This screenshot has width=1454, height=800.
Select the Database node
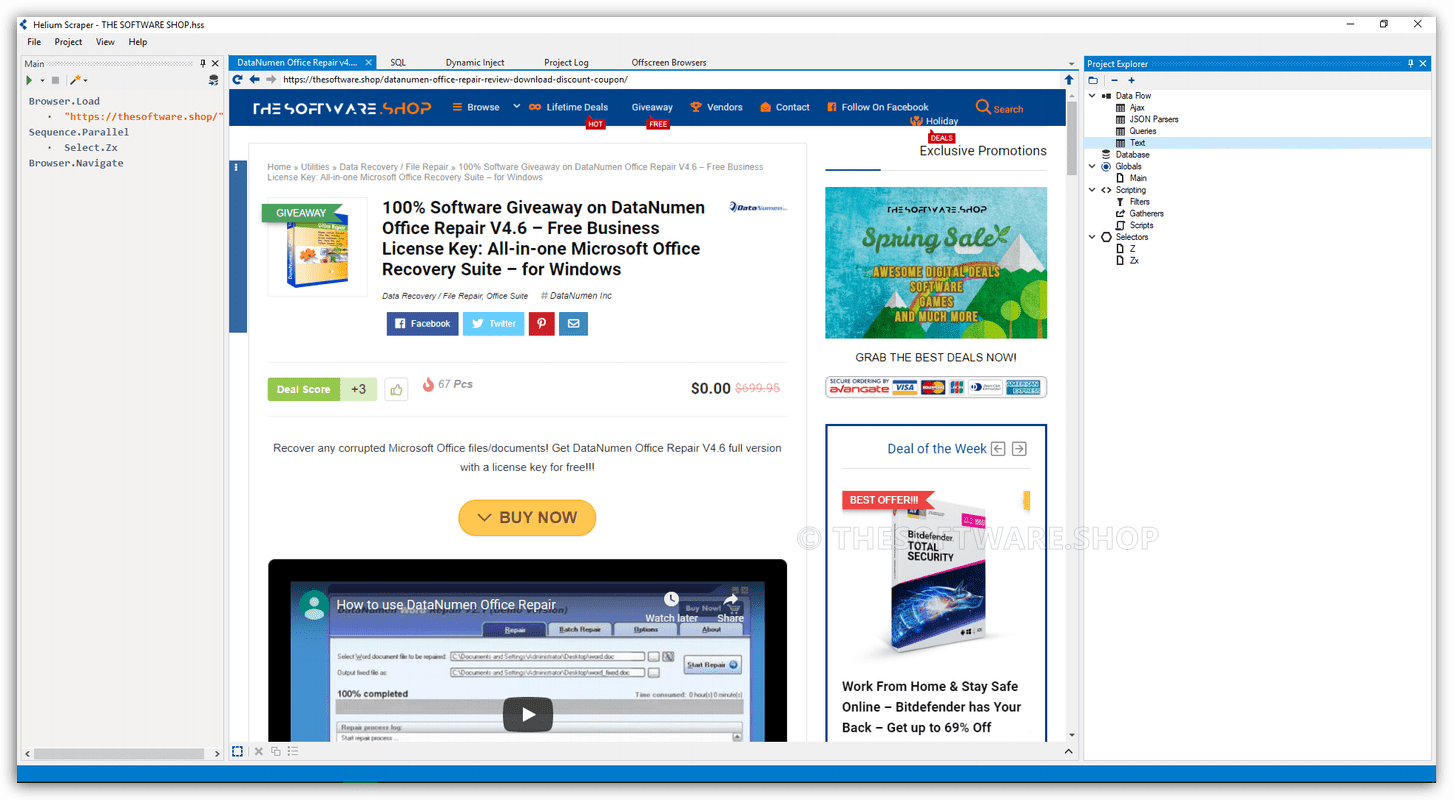[1132, 155]
